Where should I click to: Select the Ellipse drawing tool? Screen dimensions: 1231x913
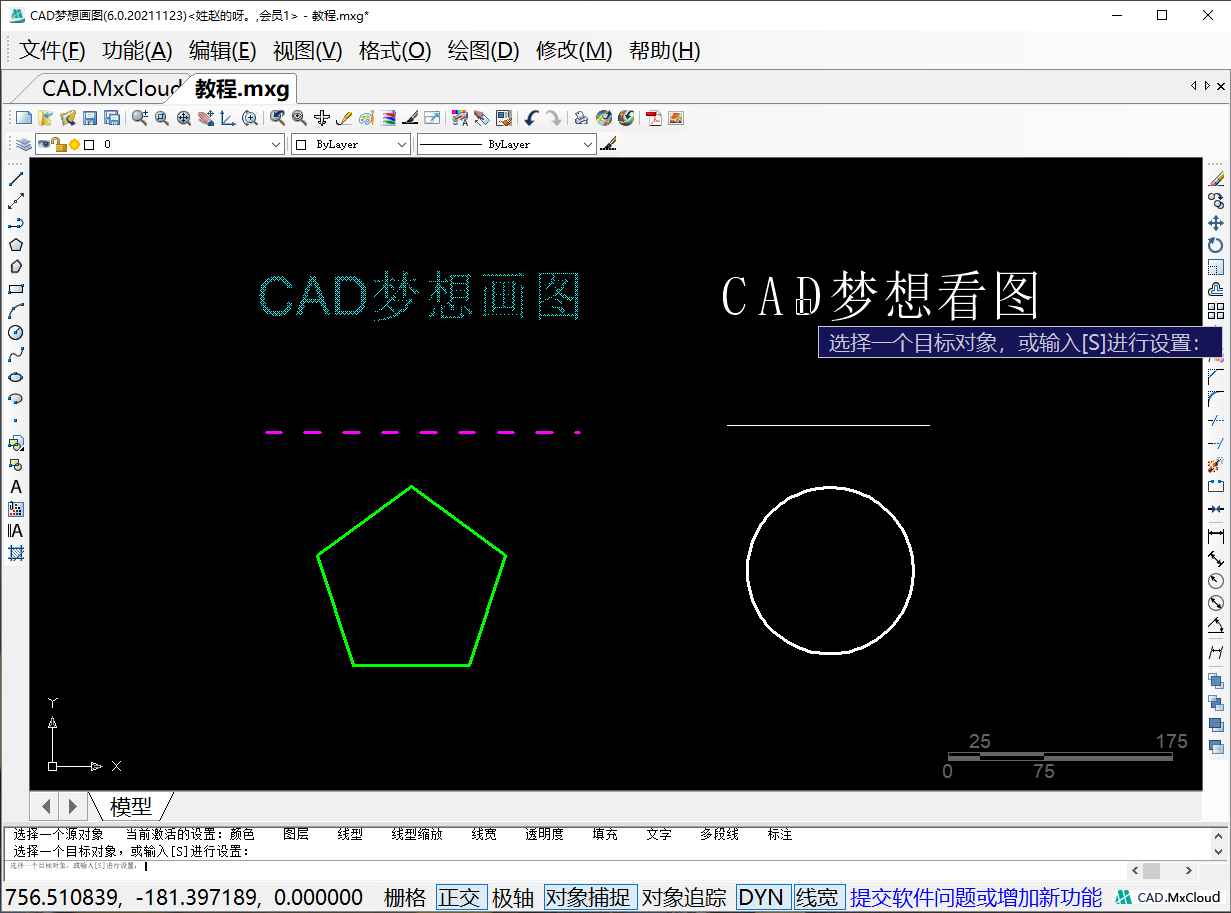(16, 377)
